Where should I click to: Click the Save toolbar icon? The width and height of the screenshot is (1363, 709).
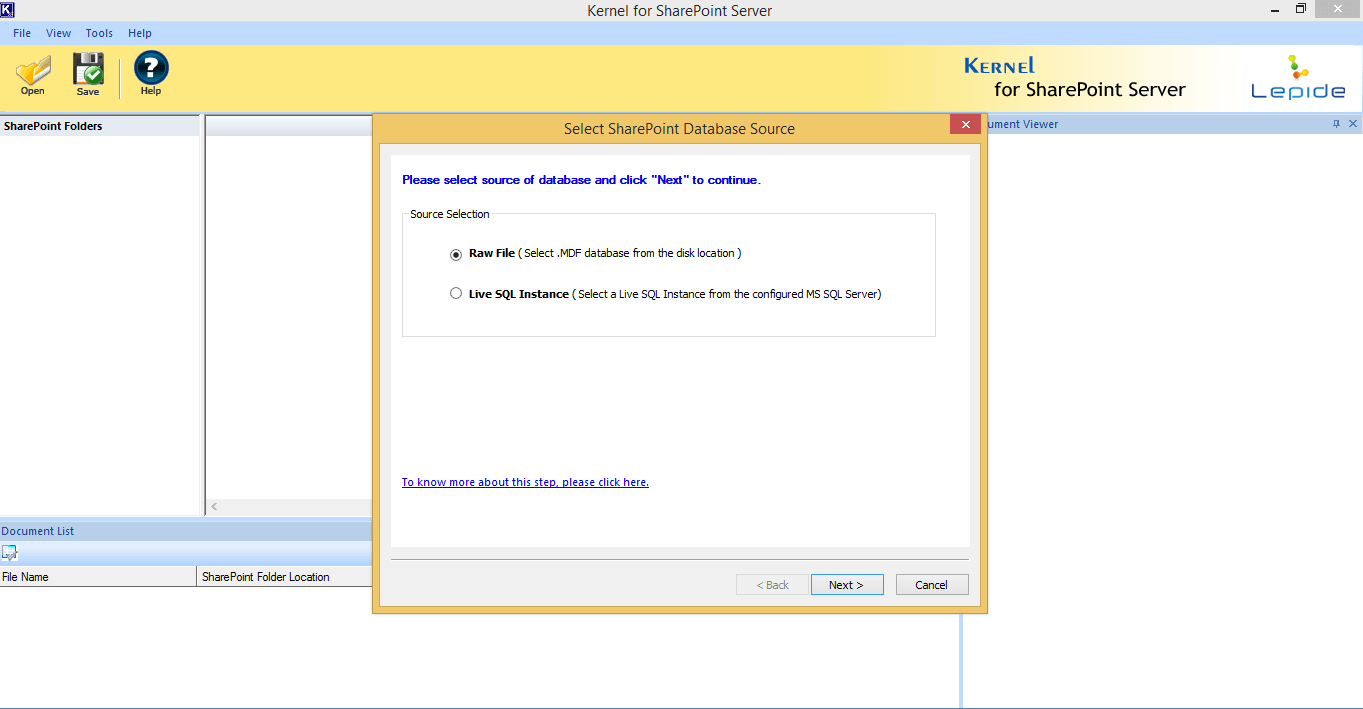click(88, 75)
